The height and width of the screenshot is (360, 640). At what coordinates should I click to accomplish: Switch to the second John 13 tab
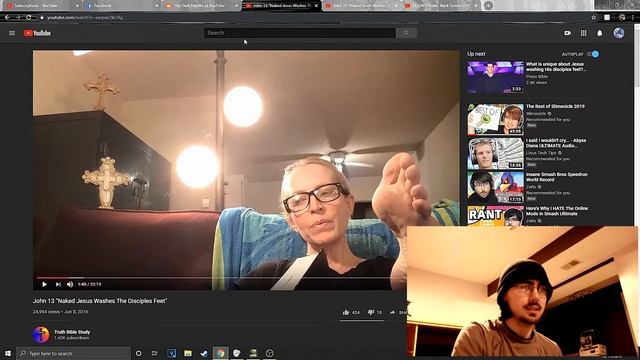point(361,6)
